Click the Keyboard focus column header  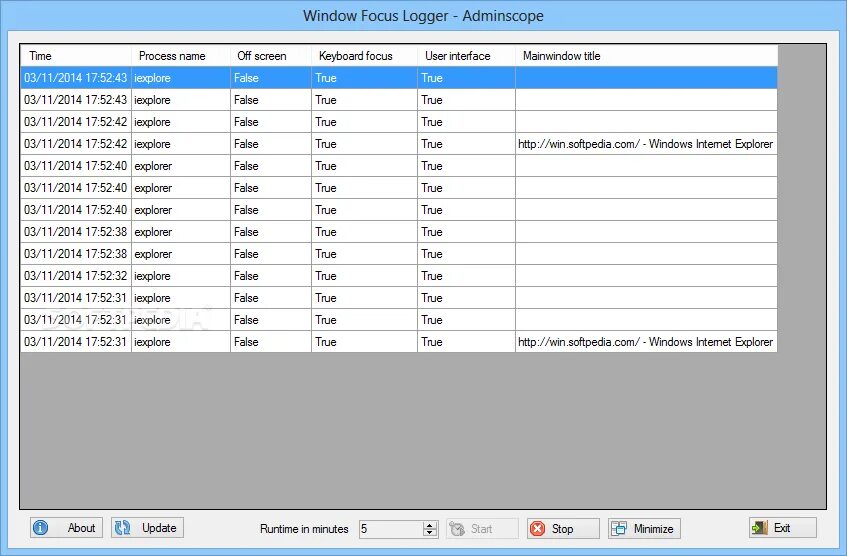364,56
